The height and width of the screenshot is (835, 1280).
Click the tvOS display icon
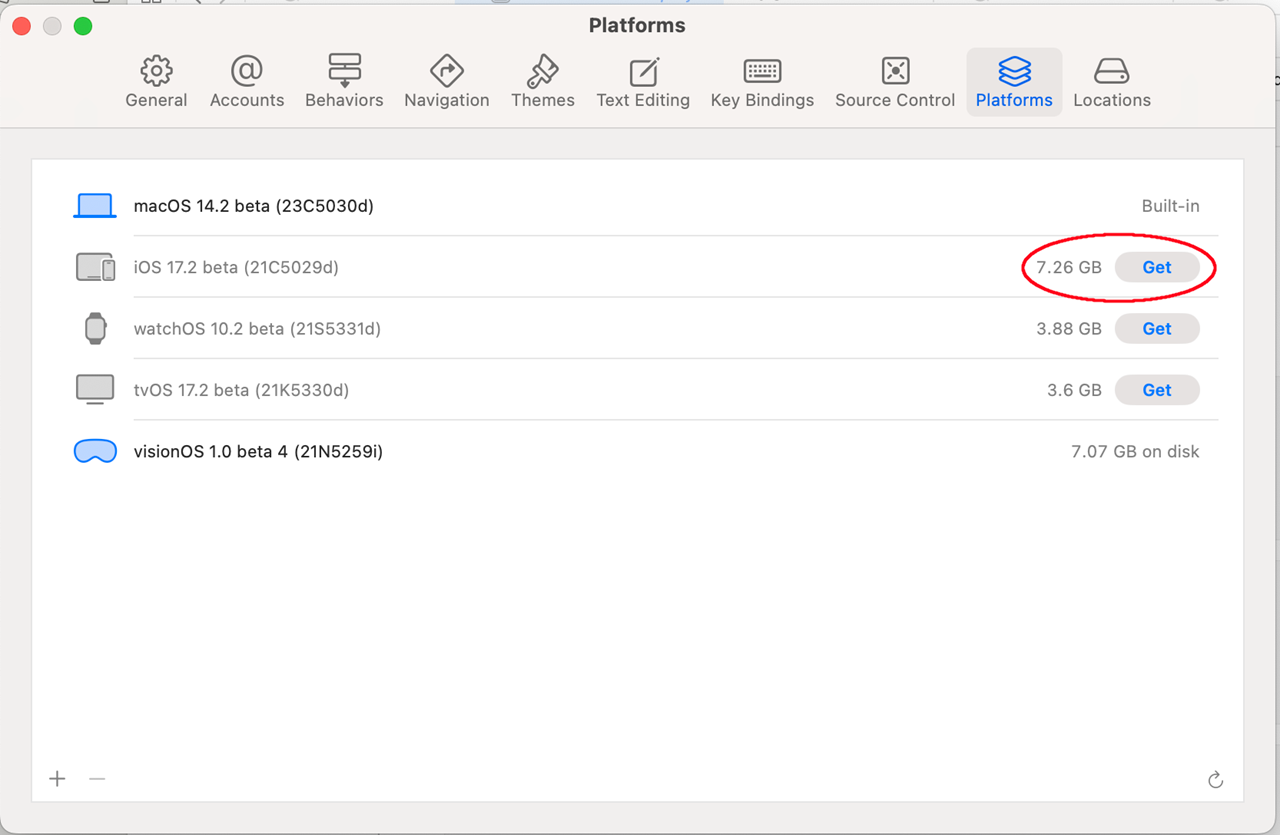(95, 390)
